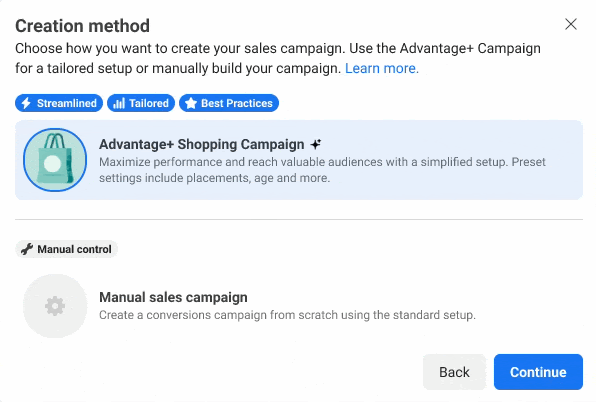Click the gray gear icon
This screenshot has height=402, width=596.
pyautogui.click(x=55, y=306)
